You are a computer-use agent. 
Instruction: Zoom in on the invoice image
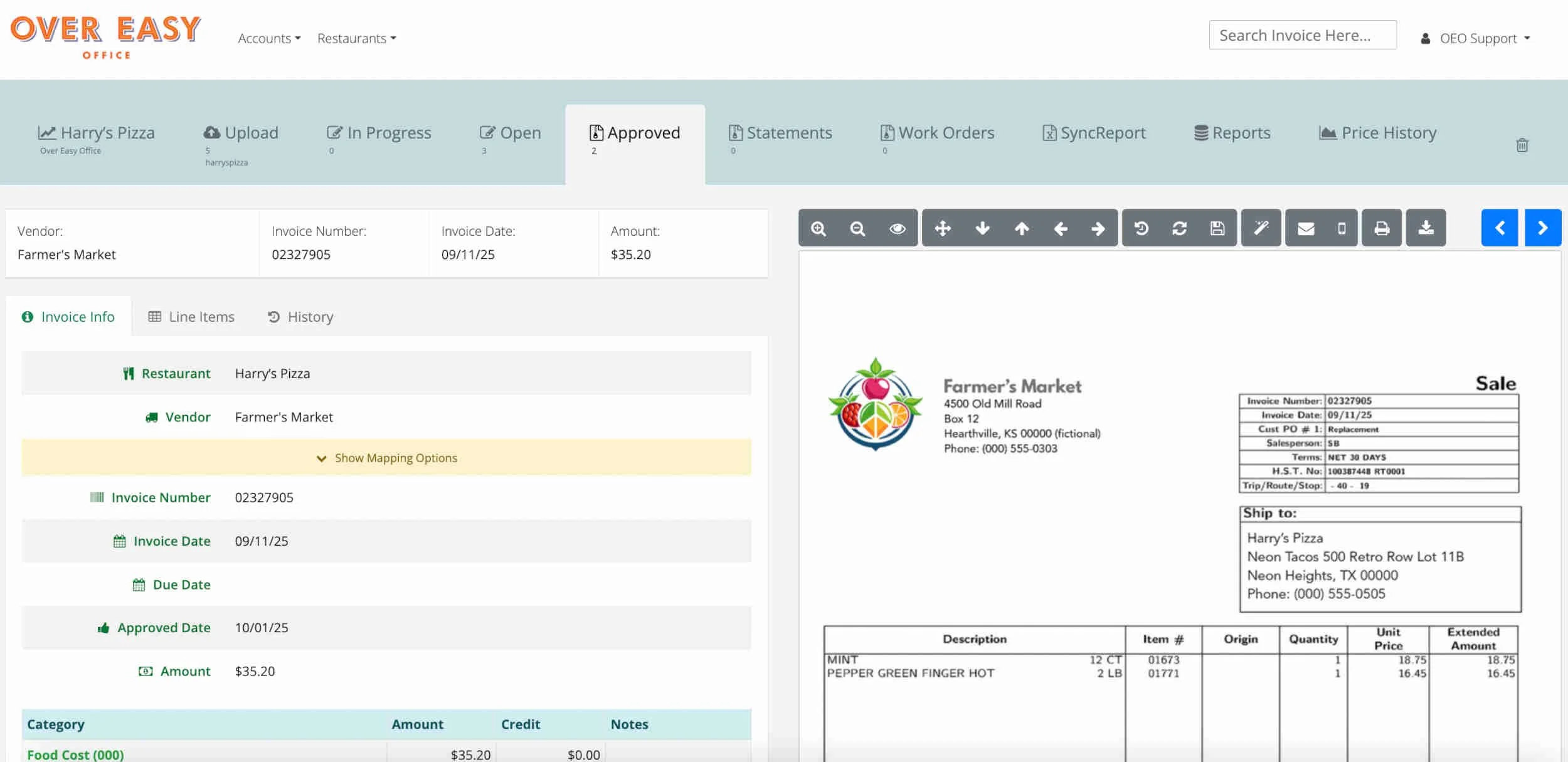click(818, 228)
